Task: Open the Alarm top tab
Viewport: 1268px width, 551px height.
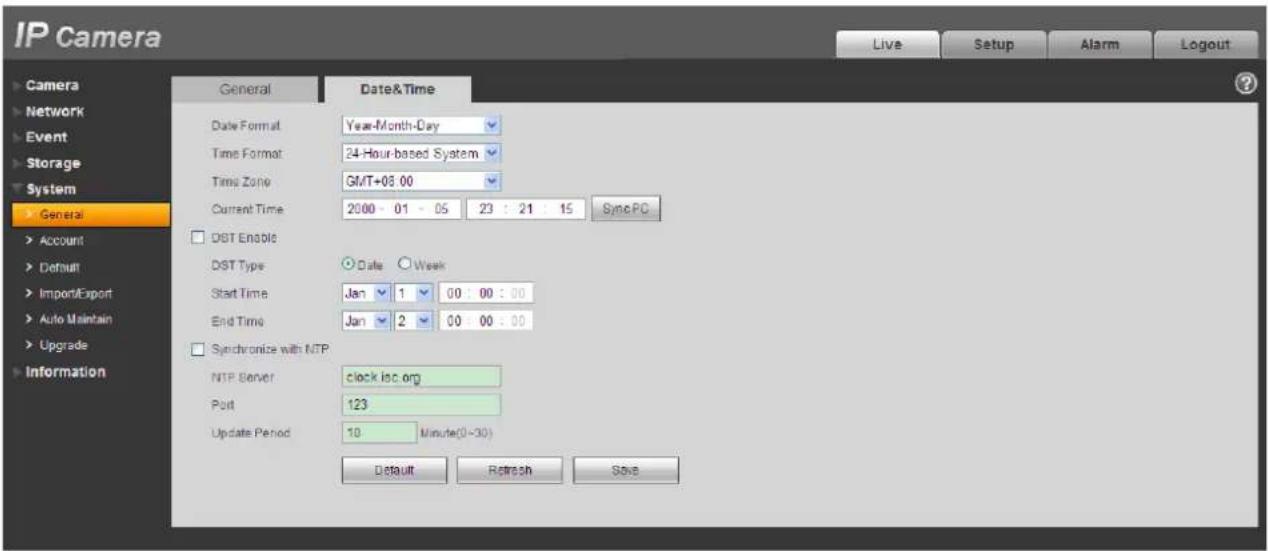Action: 1101,43
